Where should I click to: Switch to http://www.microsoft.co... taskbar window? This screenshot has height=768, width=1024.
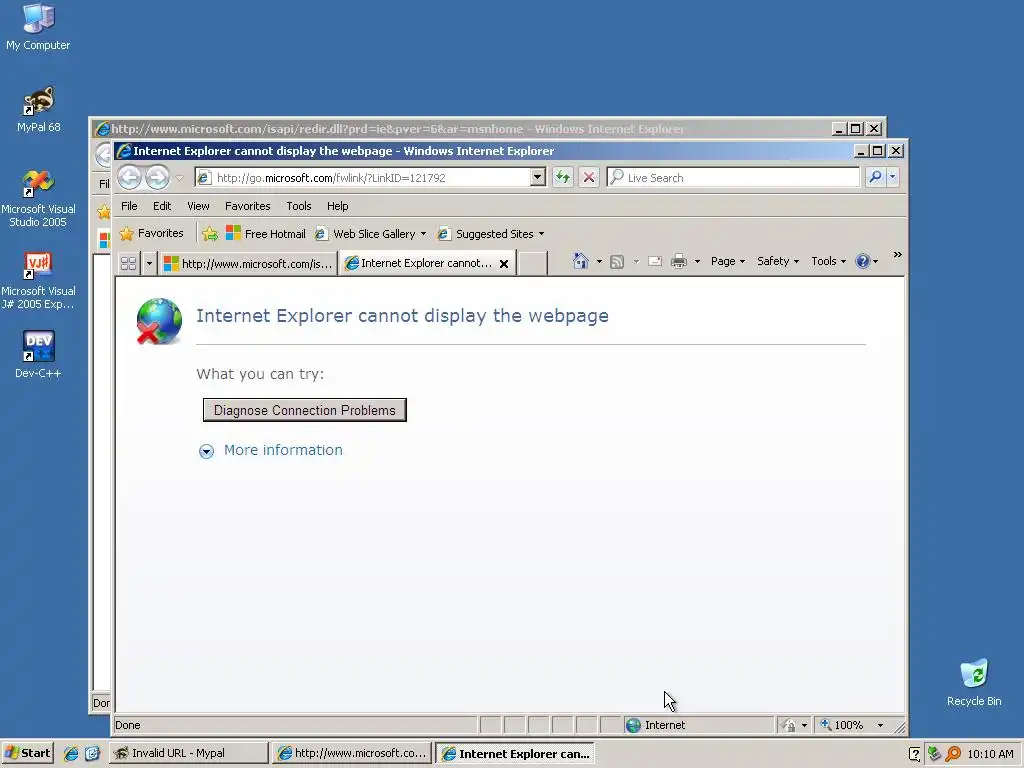point(352,753)
